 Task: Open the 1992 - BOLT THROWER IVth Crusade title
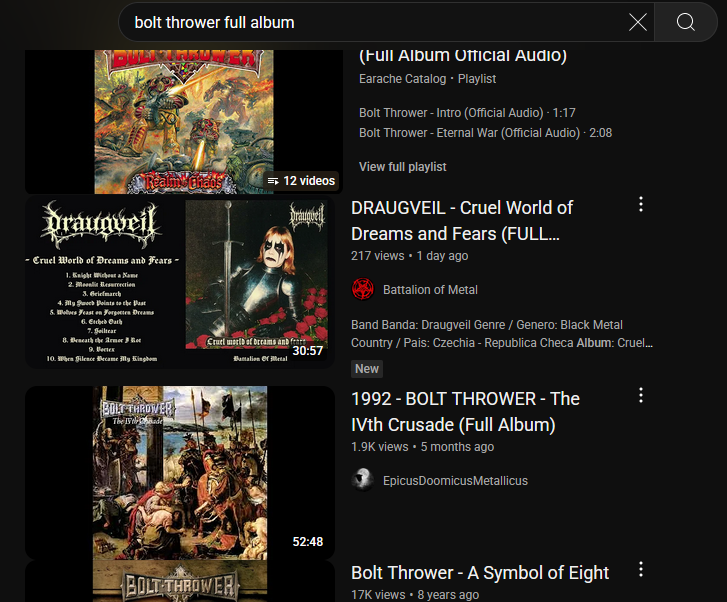(465, 412)
